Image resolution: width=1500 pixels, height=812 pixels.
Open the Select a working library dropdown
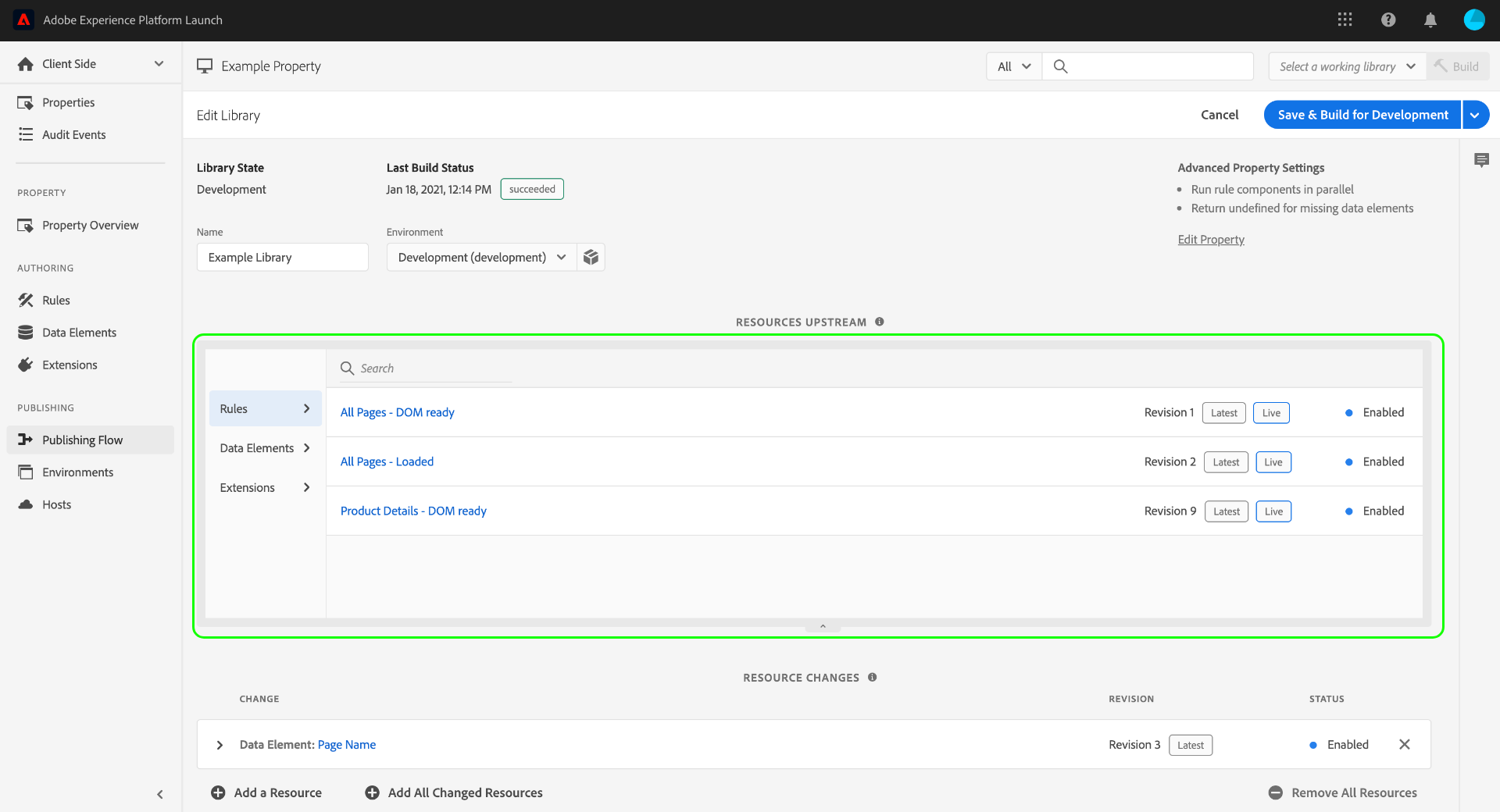1347,66
